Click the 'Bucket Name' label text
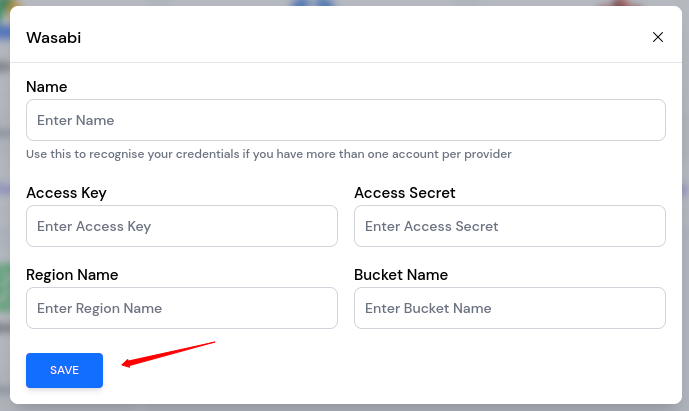Screen dimensions: 689x411 [x=401, y=275]
